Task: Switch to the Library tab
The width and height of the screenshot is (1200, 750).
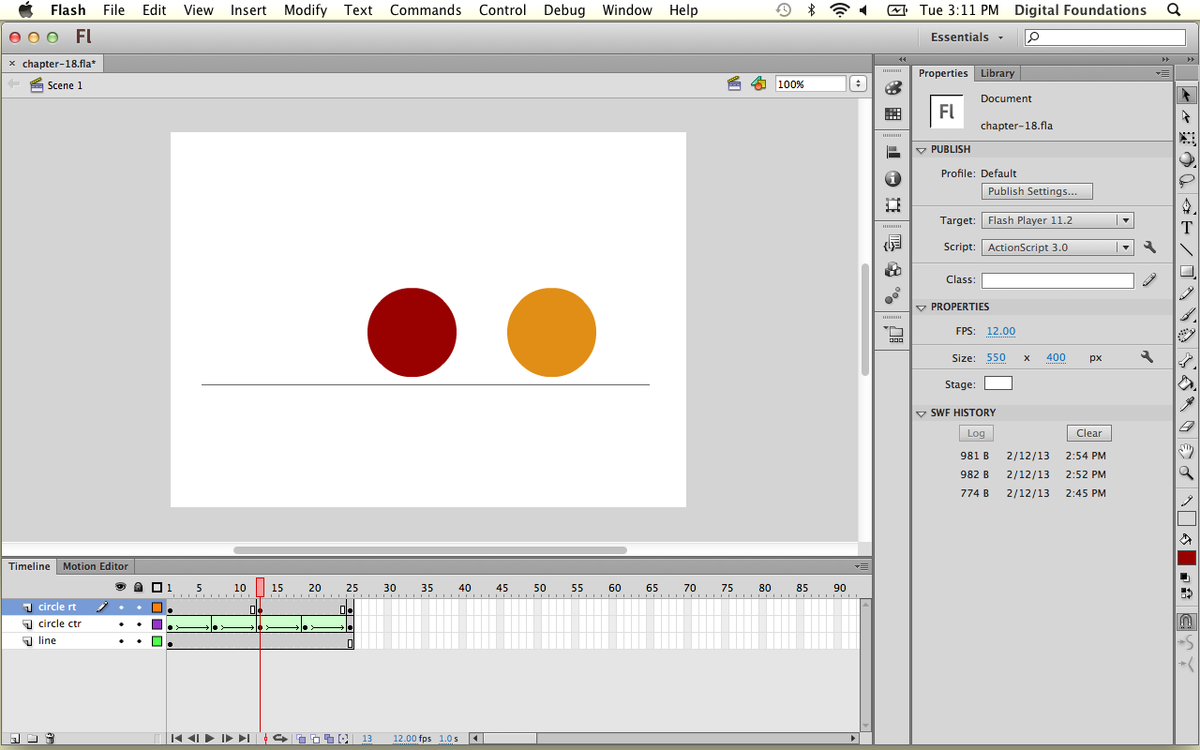Action: [997, 73]
